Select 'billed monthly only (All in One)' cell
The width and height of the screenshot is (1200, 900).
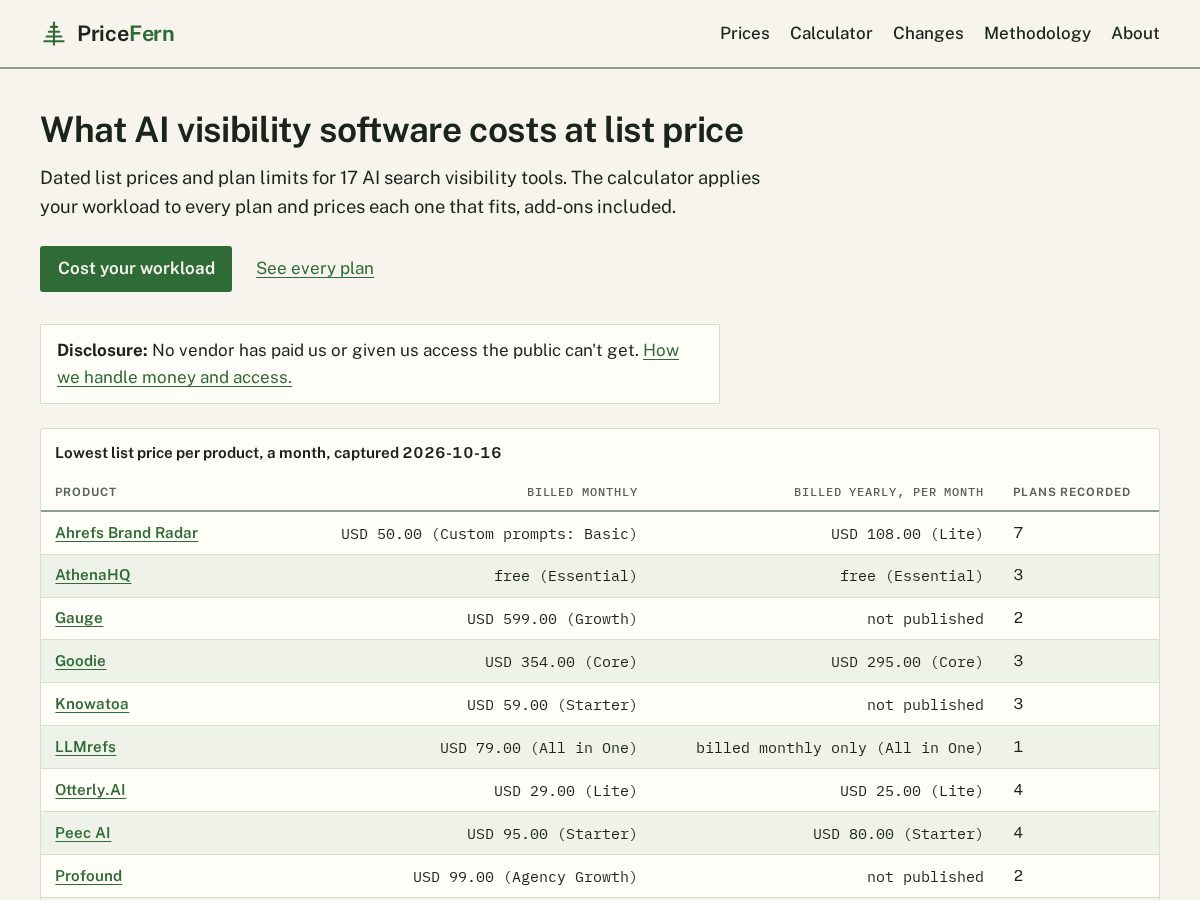tap(840, 748)
